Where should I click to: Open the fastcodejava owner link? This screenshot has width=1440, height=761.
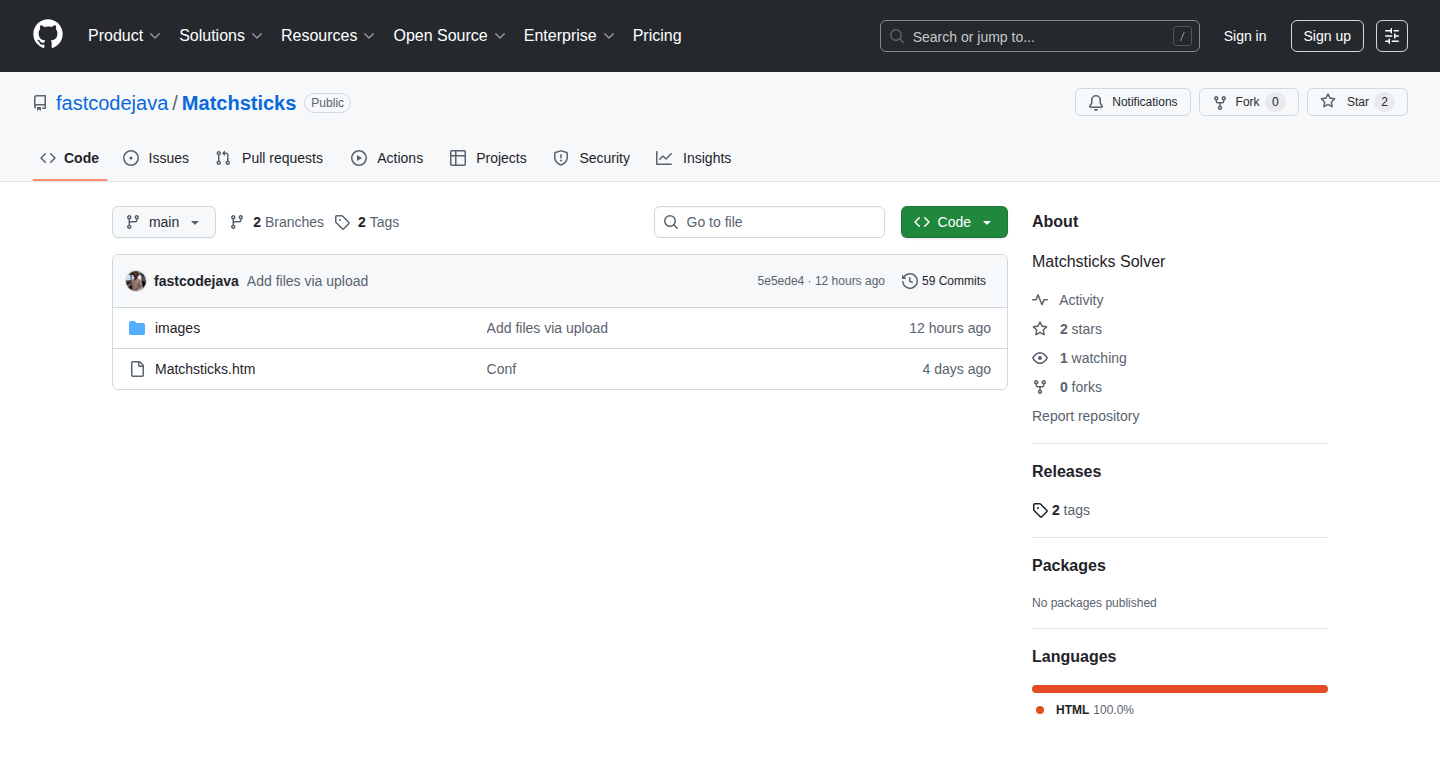[112, 103]
